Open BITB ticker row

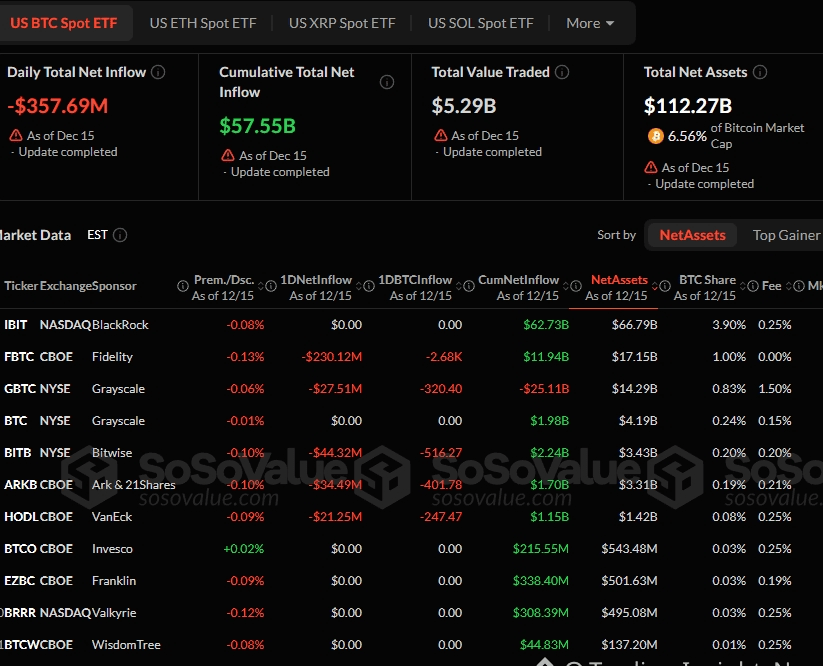pos(18,452)
